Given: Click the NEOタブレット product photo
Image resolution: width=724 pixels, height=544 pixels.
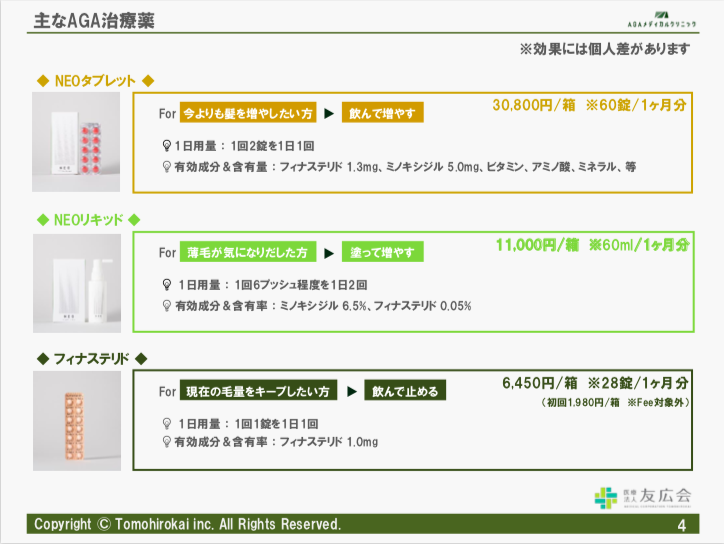Looking at the screenshot, I should click(76, 142).
